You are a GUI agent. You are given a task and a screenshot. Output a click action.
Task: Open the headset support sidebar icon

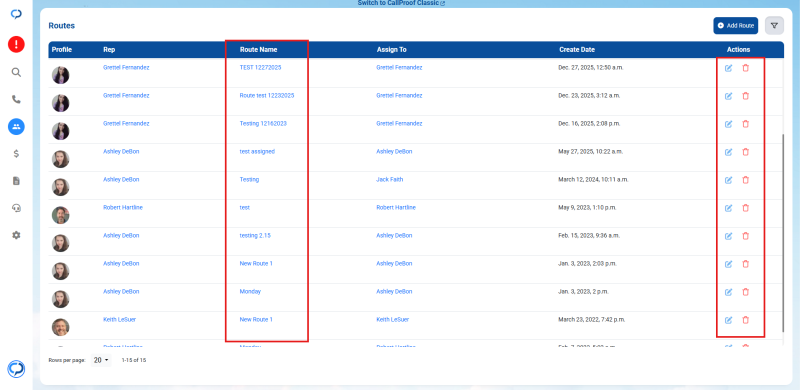(x=16, y=208)
